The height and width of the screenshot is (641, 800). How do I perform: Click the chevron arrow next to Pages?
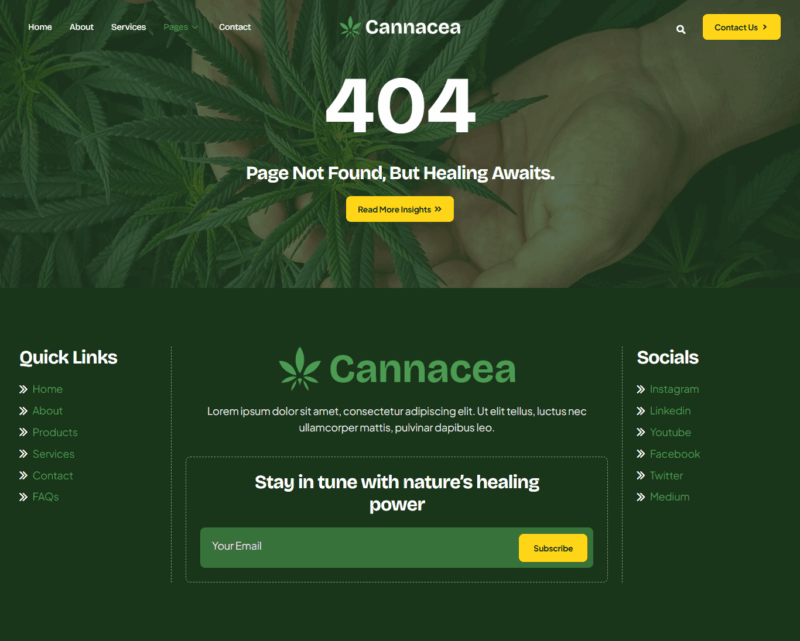[195, 28]
